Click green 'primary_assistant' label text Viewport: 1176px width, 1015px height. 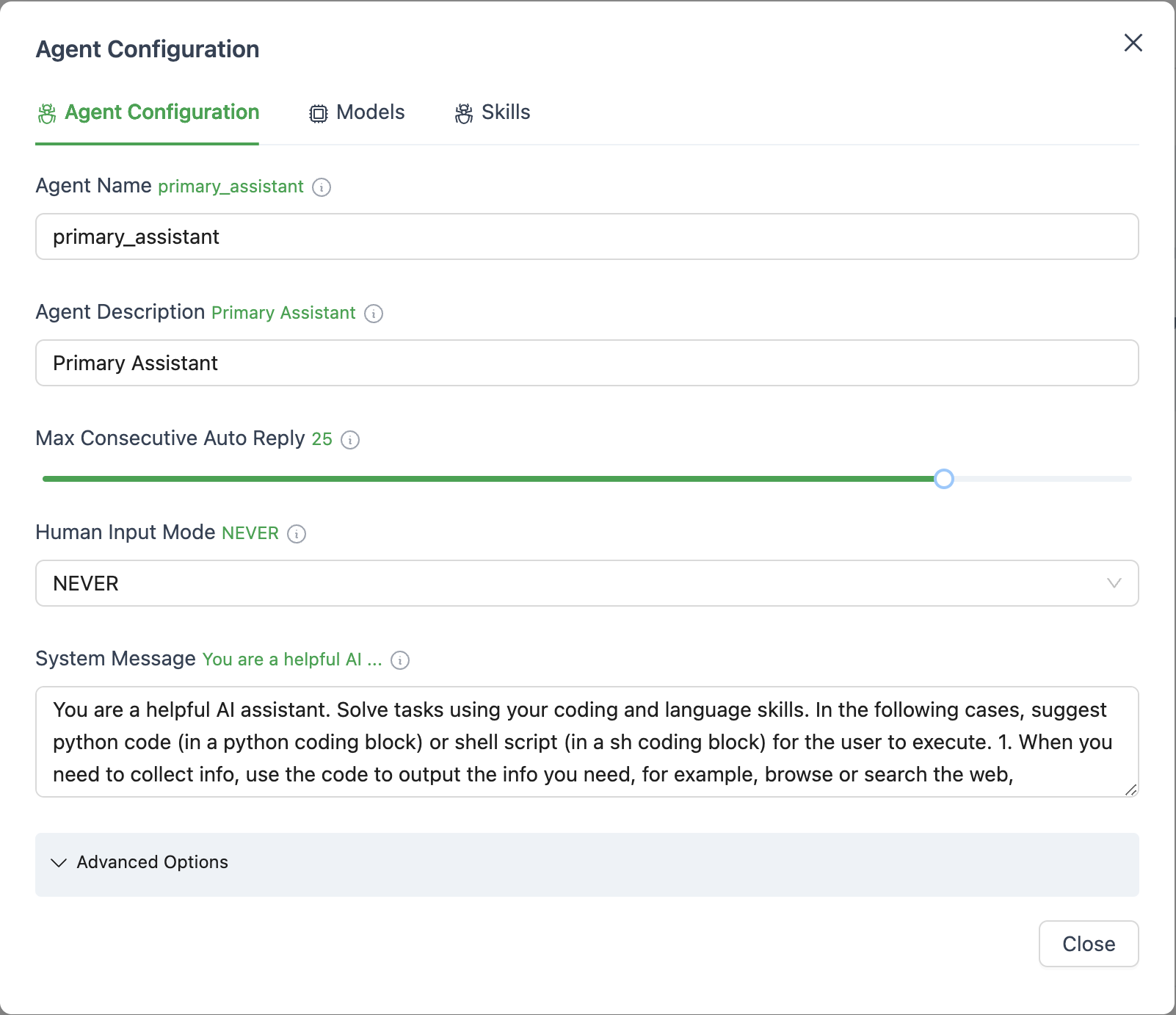tap(231, 187)
